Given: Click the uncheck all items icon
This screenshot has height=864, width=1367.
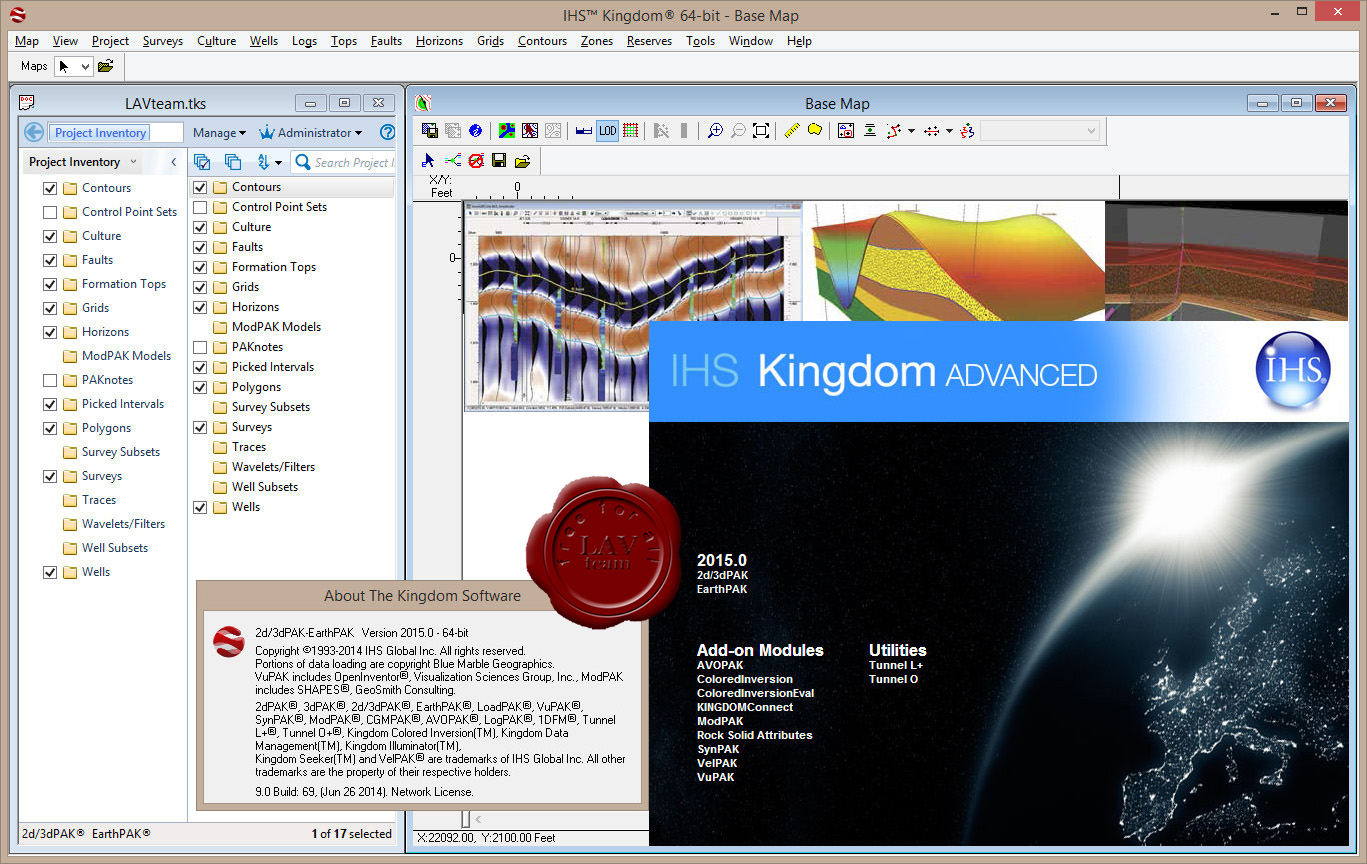Looking at the screenshot, I should [x=233, y=162].
